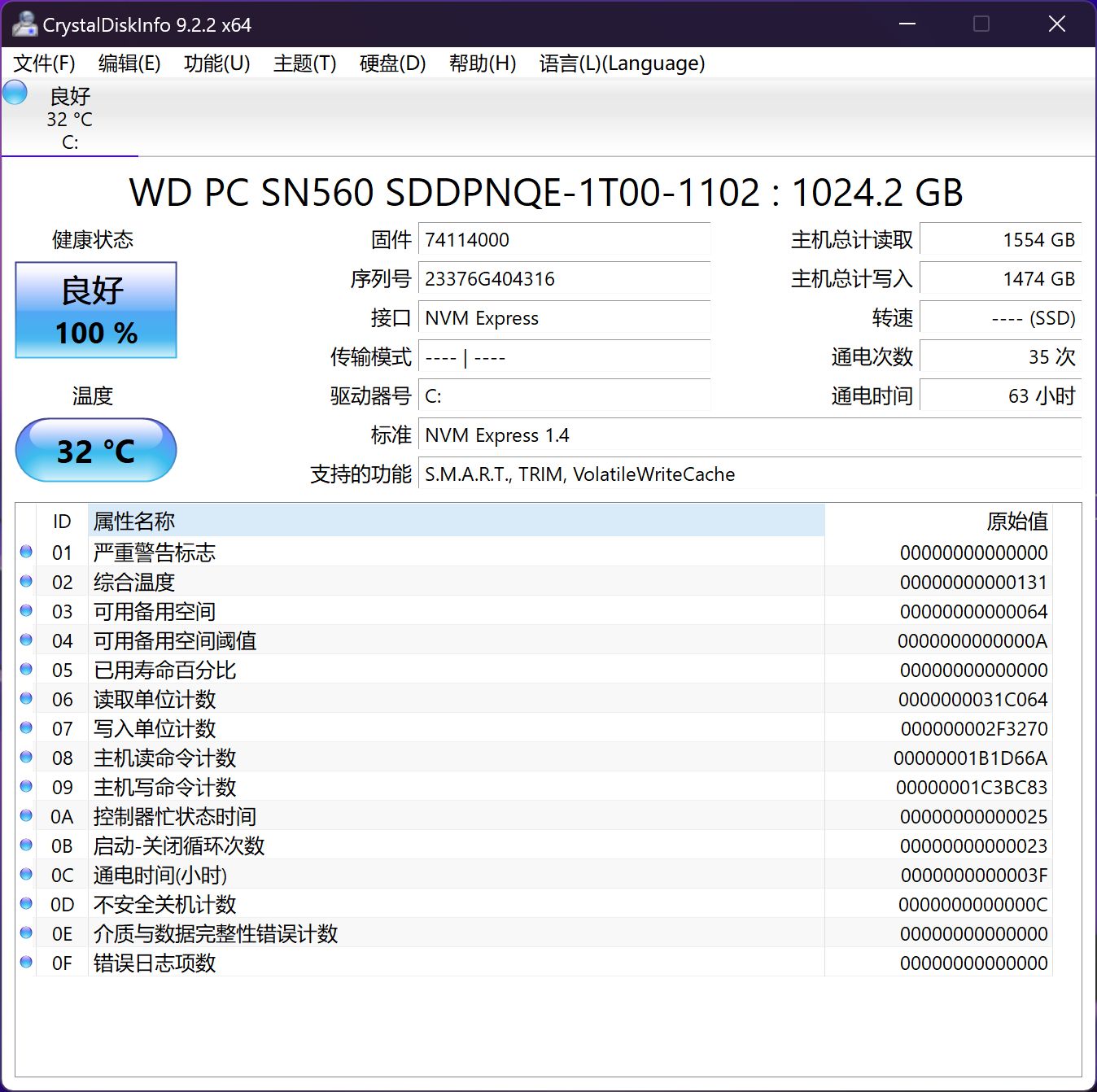1097x1092 pixels.
Task: Click the interface field NVM Express
Action: 564,318
